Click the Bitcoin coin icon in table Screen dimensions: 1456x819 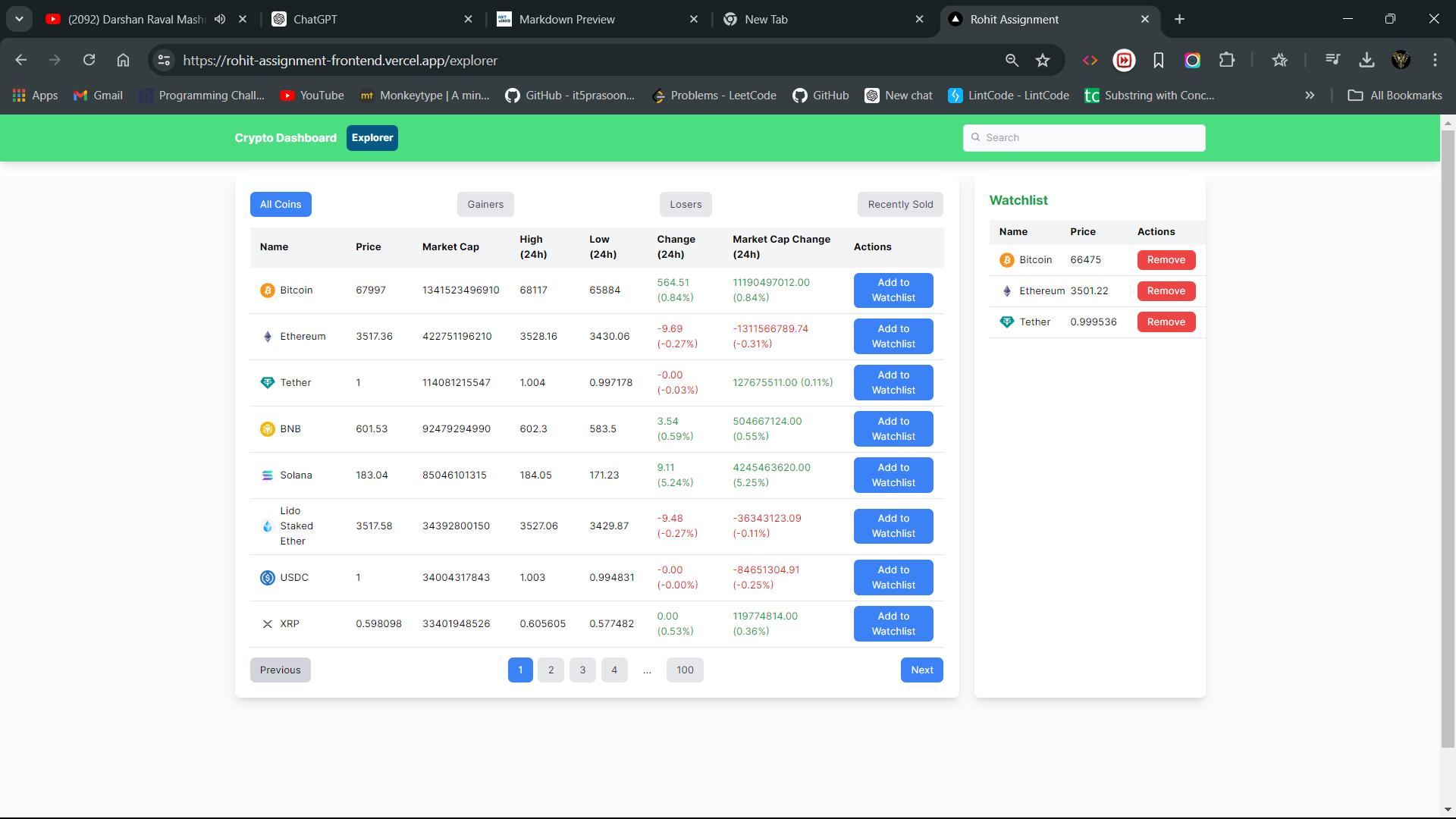267,290
